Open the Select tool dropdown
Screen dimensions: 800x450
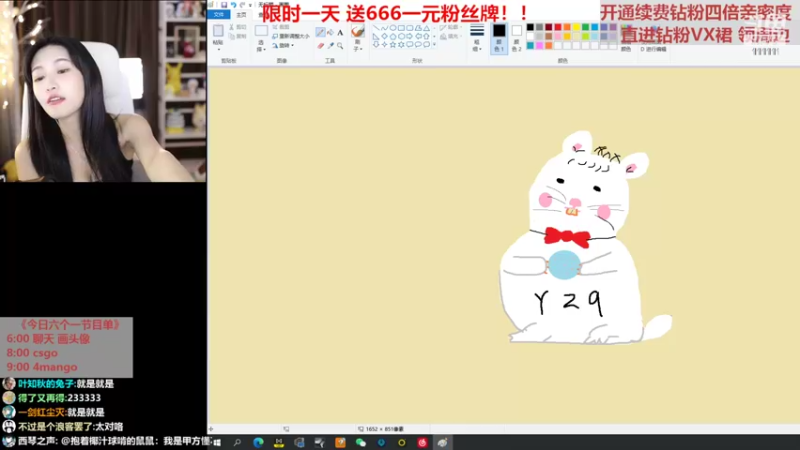pyautogui.click(x=261, y=46)
